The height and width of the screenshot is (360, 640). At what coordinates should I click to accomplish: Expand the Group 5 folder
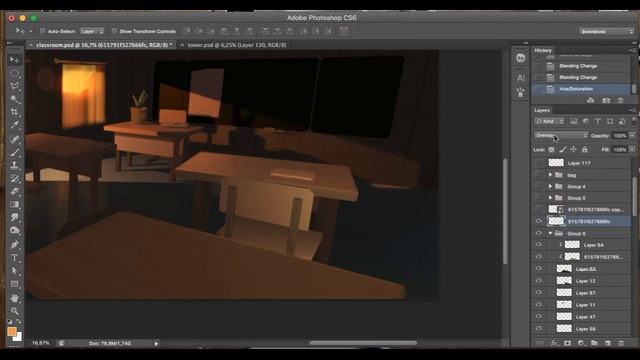(x=550, y=198)
